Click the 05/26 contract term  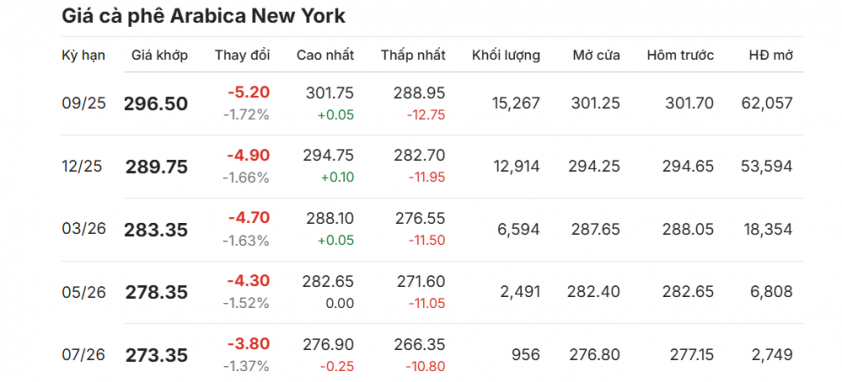(84, 292)
